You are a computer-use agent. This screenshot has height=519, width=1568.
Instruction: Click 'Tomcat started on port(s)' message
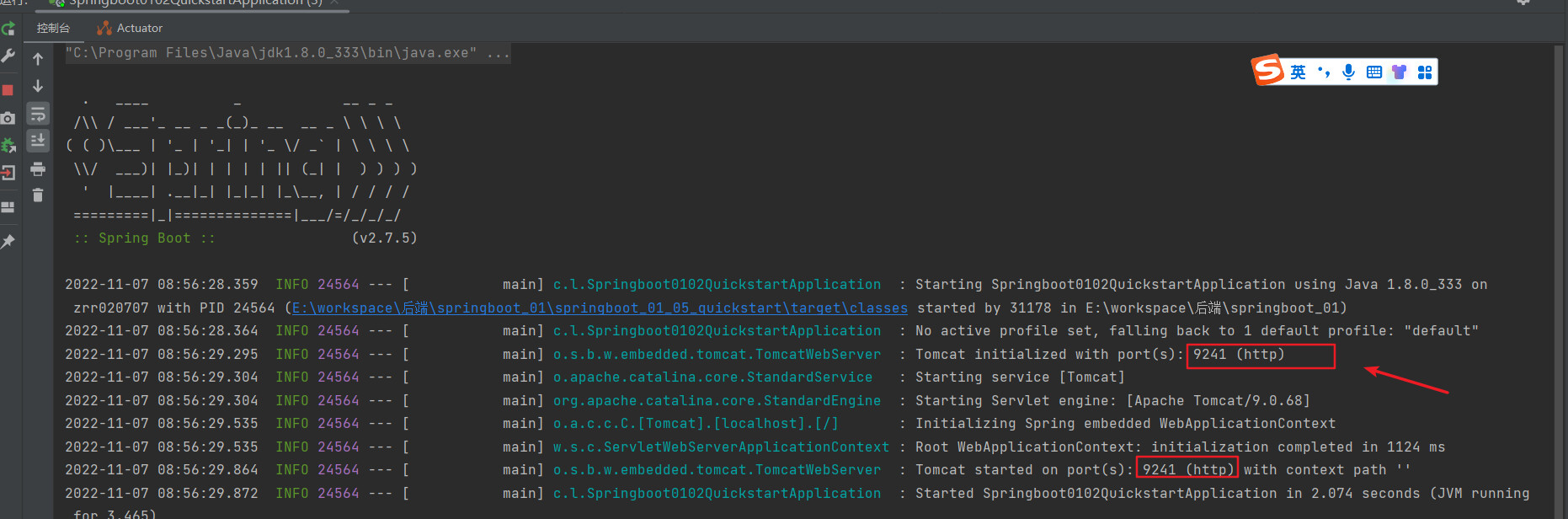[1024, 470]
